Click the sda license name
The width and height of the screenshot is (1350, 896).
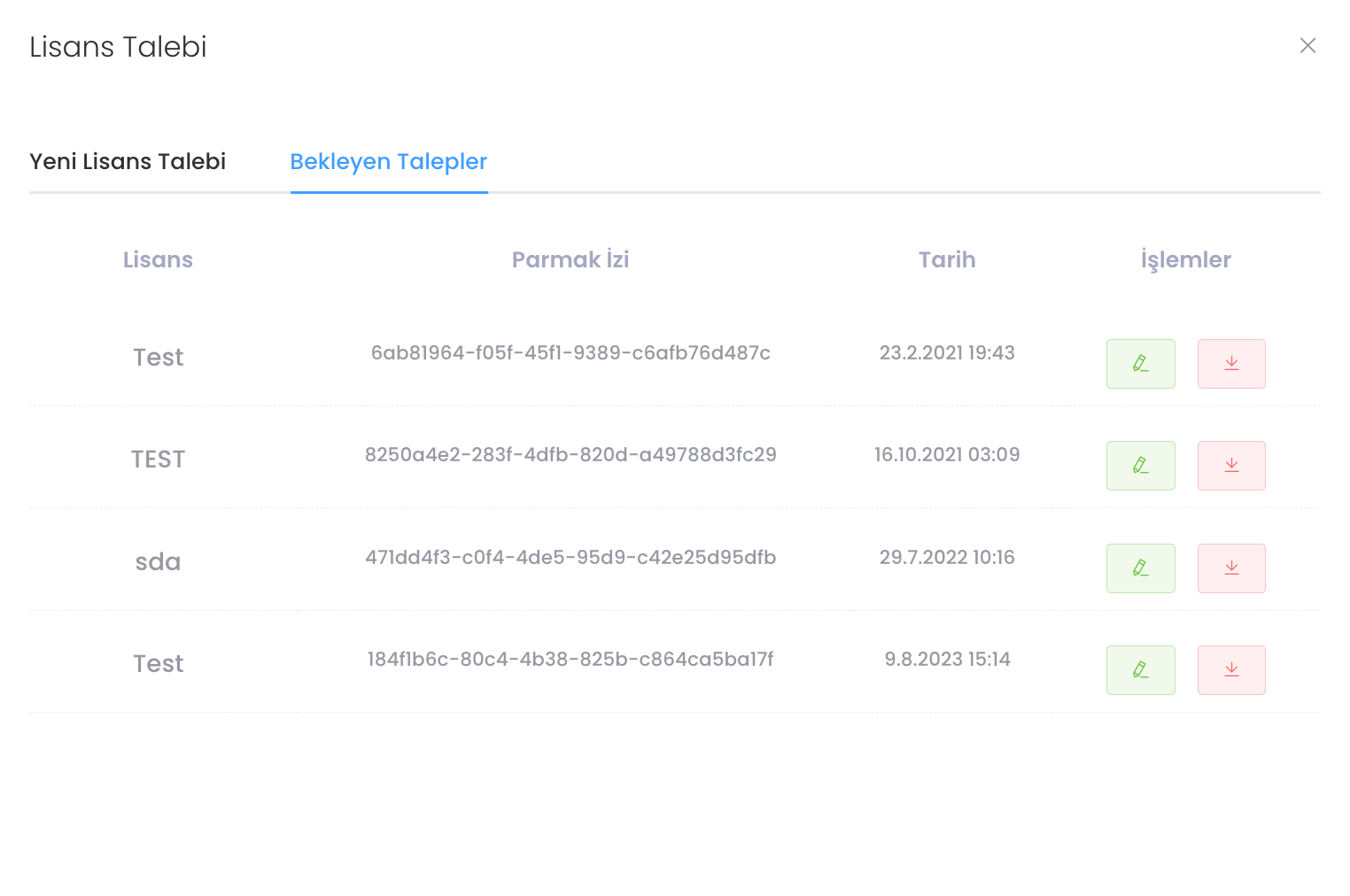tap(158, 562)
